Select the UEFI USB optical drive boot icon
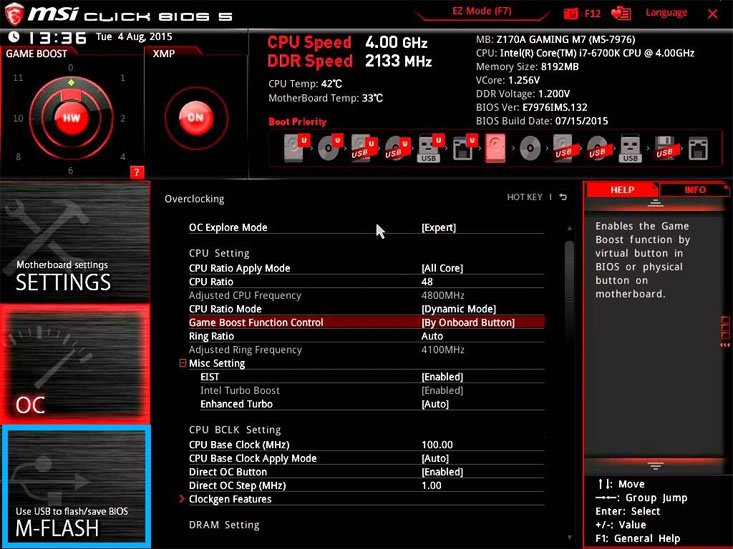The image size is (733, 549). (x=397, y=148)
